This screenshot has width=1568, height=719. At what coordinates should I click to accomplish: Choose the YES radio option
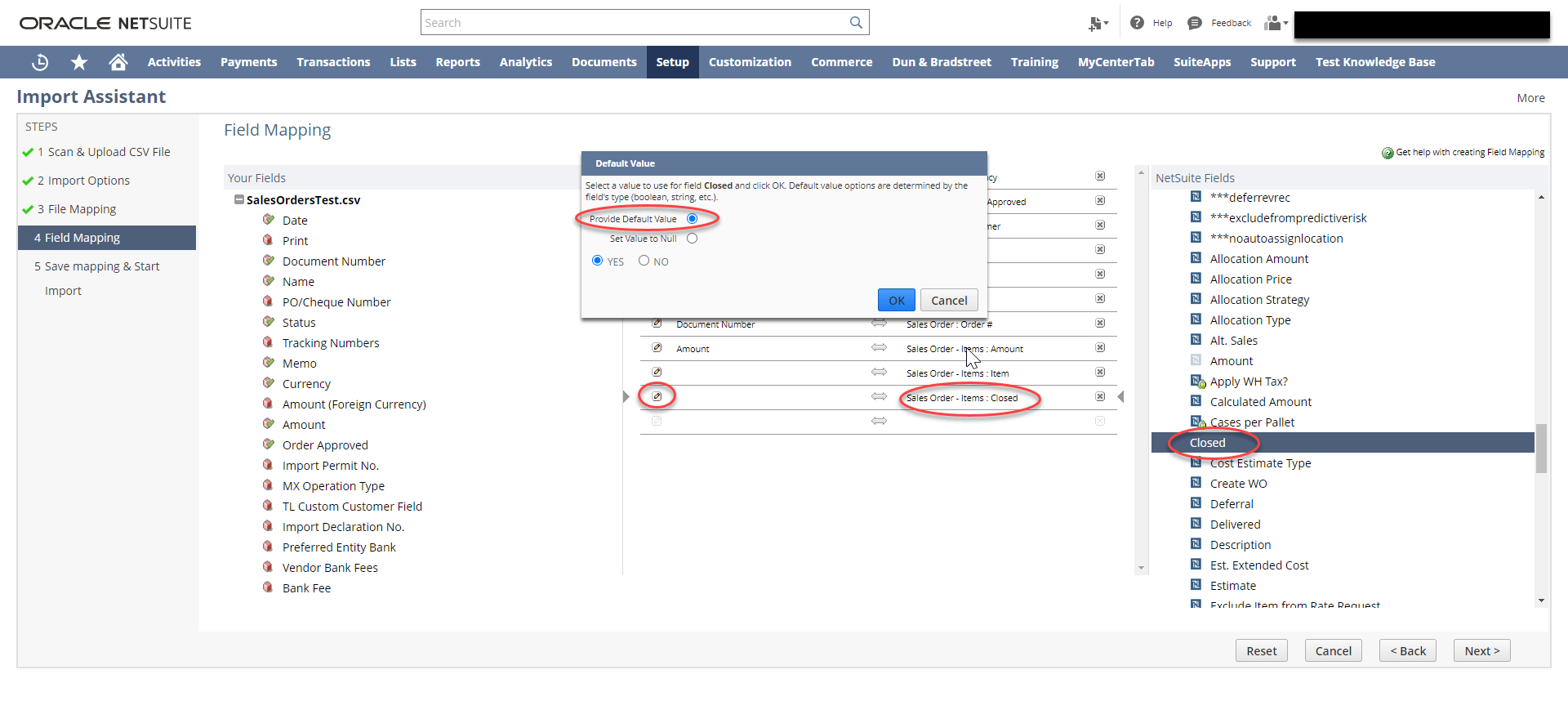(597, 261)
